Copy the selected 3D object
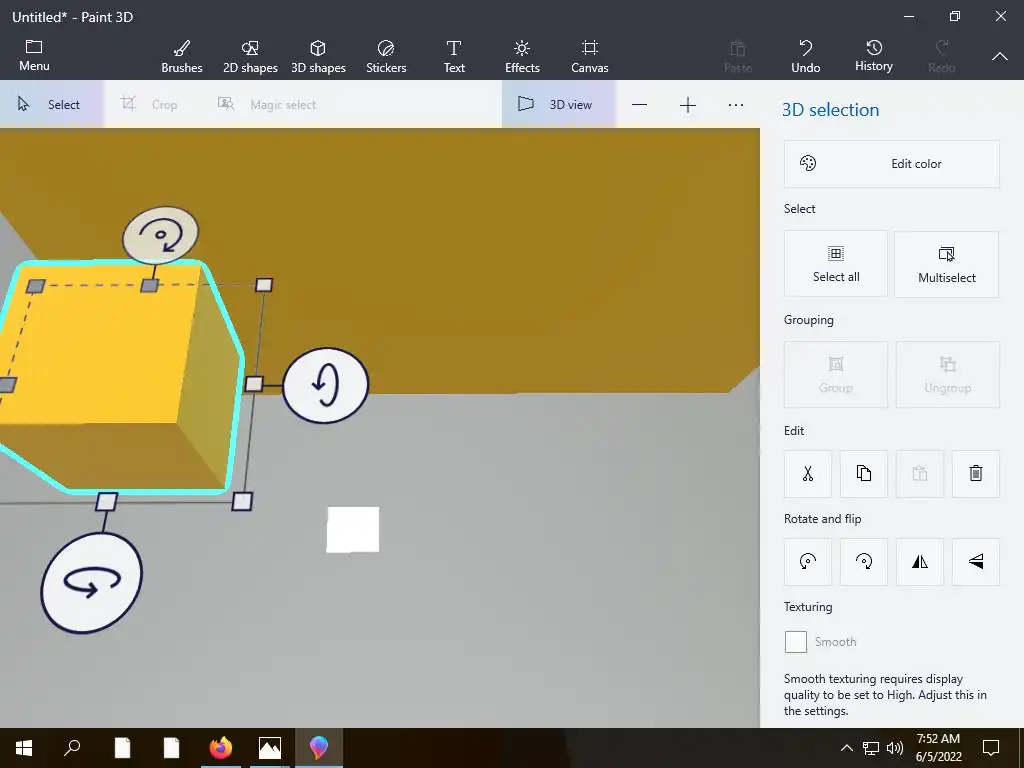Image resolution: width=1024 pixels, height=768 pixels. pyautogui.click(x=863, y=473)
